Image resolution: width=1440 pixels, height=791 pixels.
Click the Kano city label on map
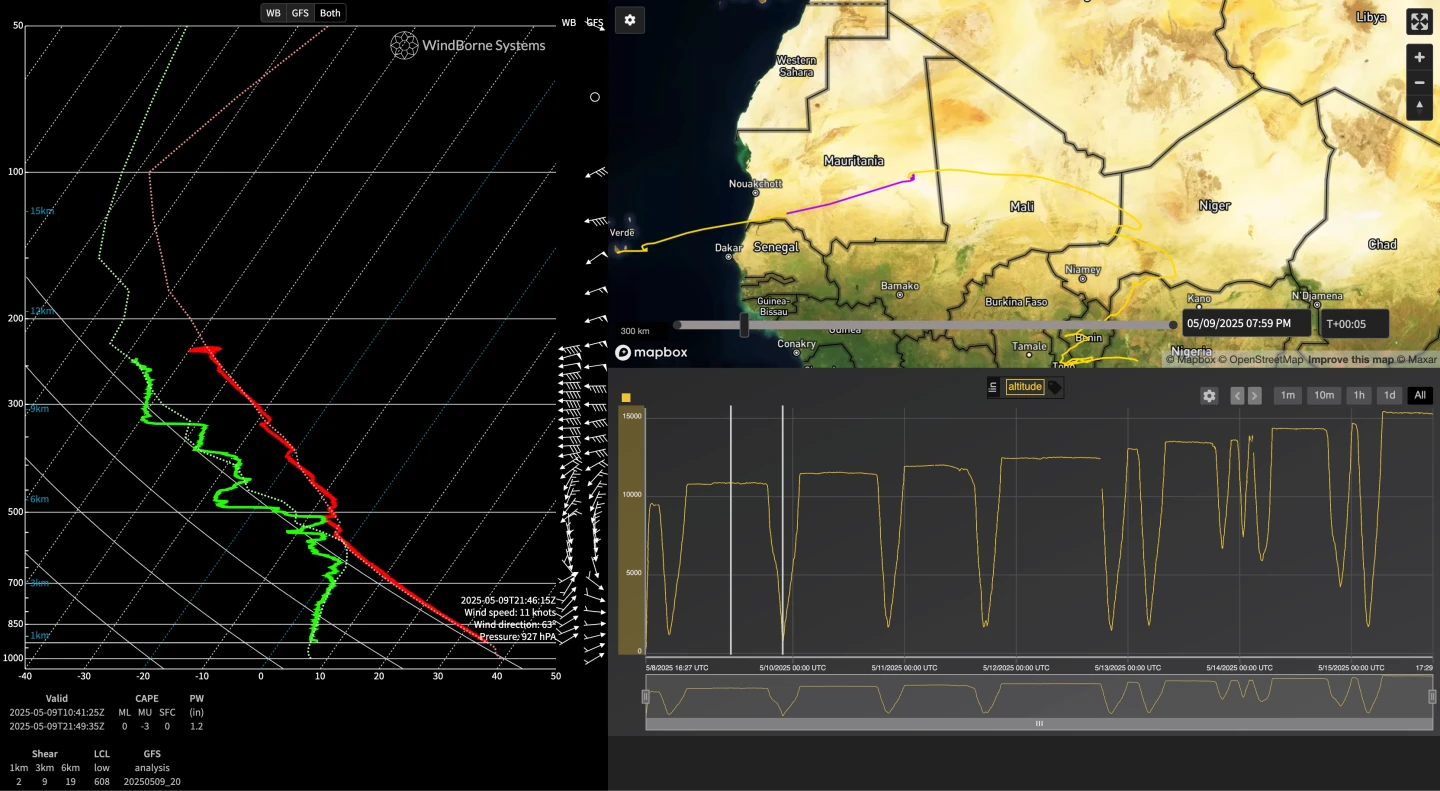coord(1199,298)
